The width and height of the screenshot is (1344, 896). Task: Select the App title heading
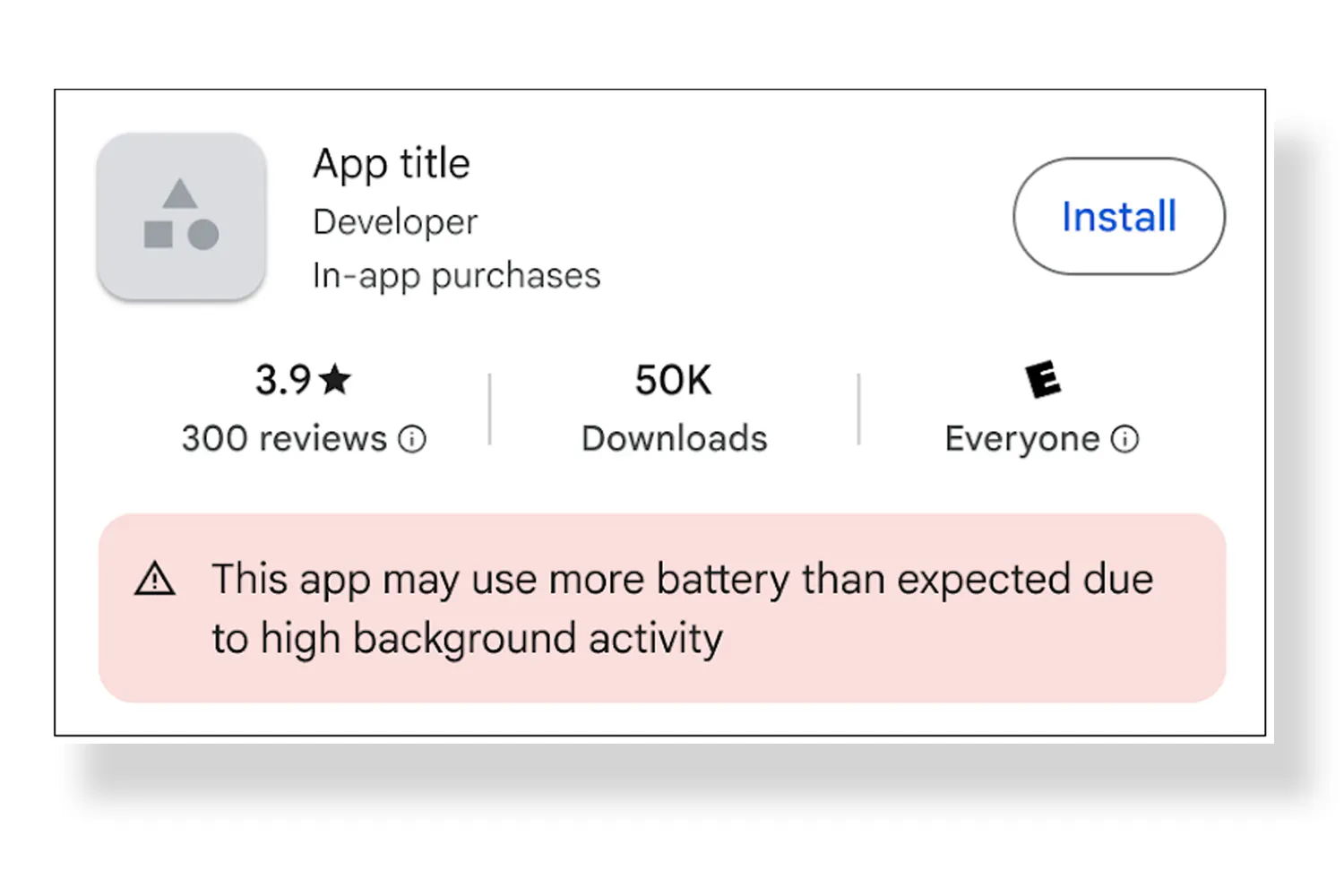(392, 164)
